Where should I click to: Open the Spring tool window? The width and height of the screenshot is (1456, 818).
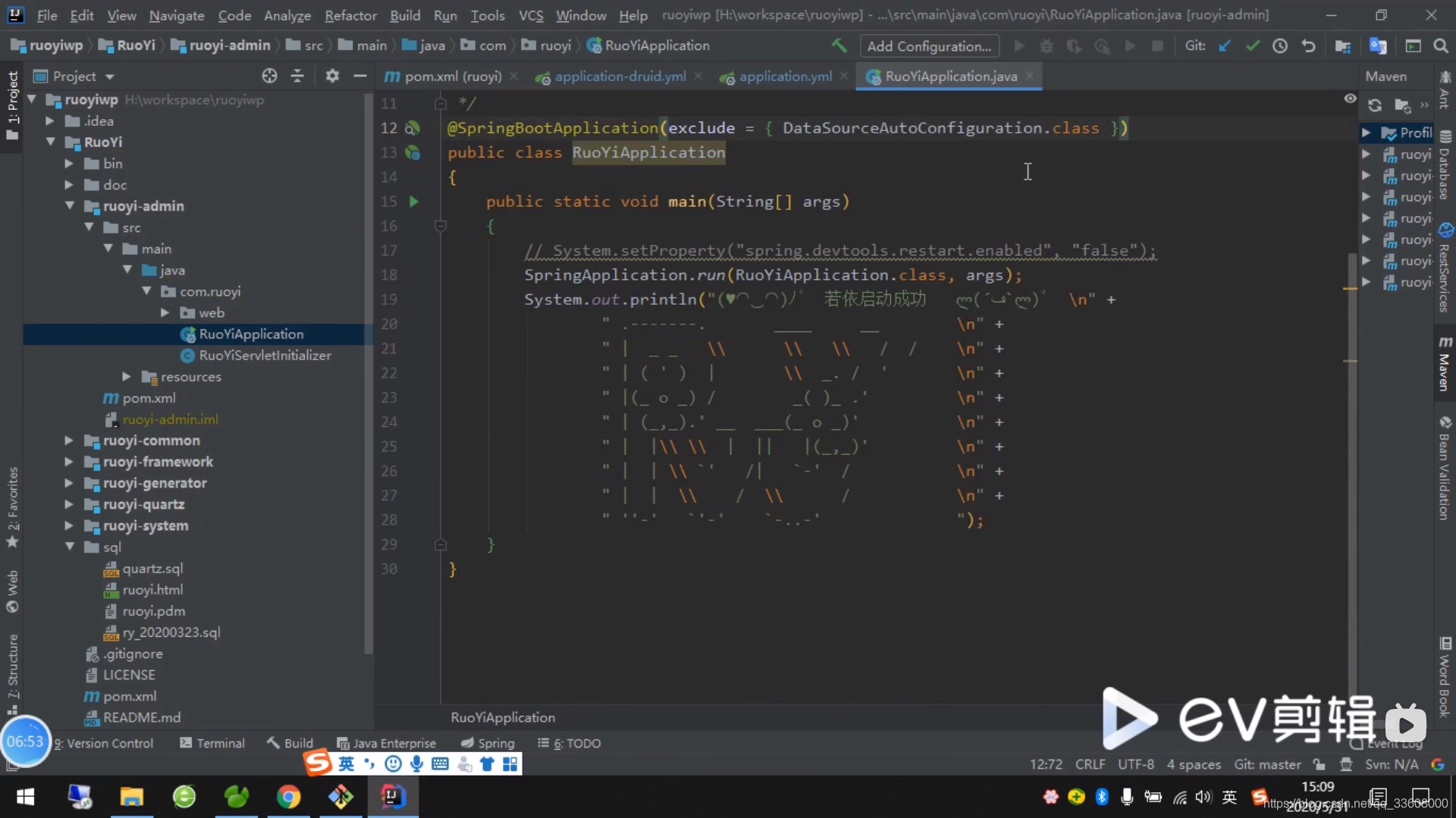488,743
